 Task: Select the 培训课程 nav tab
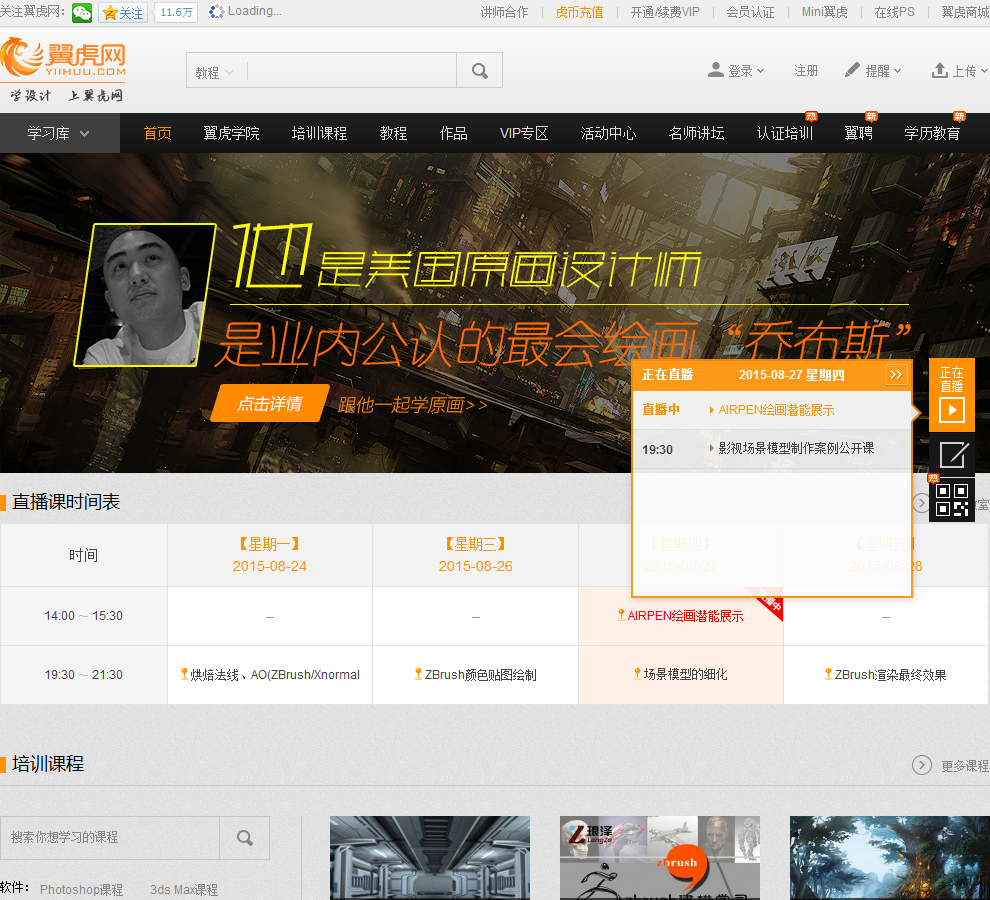click(319, 133)
